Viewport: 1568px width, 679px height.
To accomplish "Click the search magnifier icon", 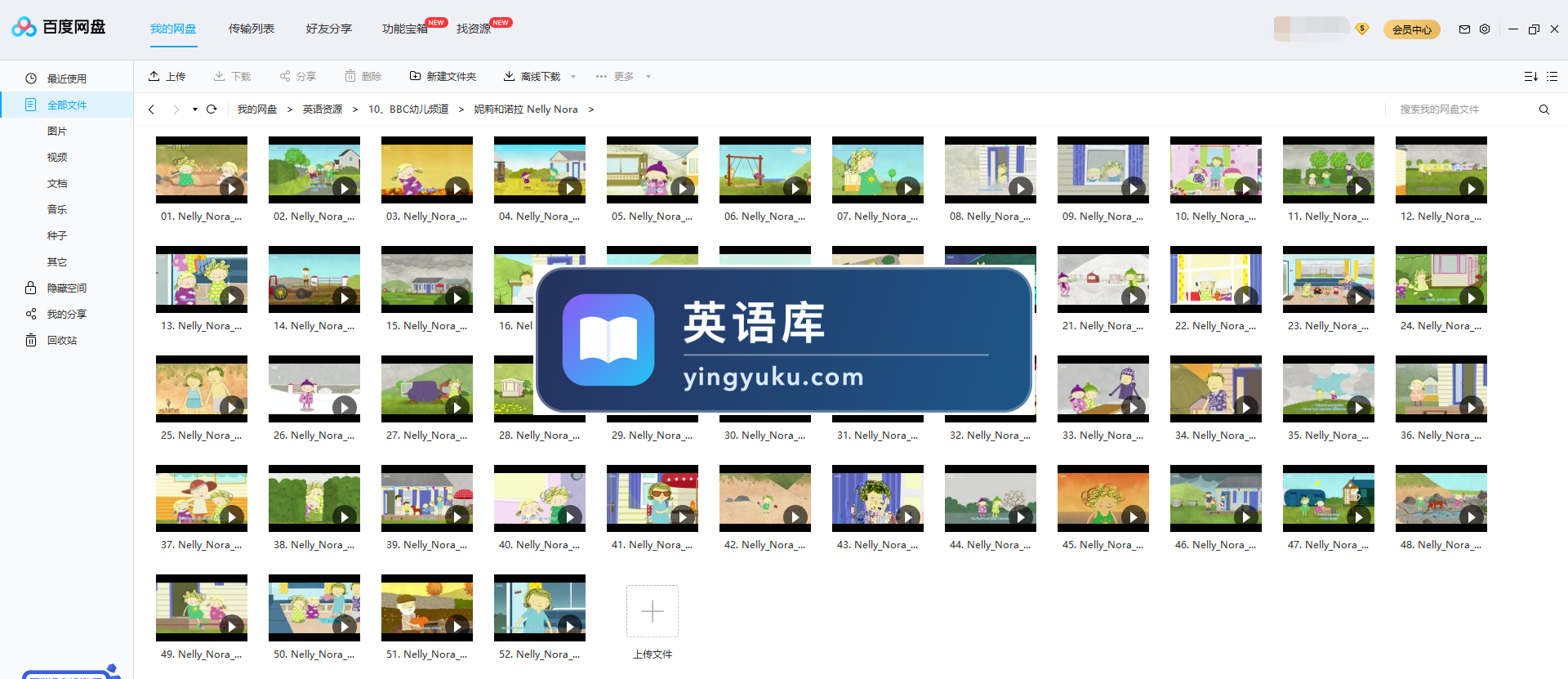I will click(x=1544, y=109).
